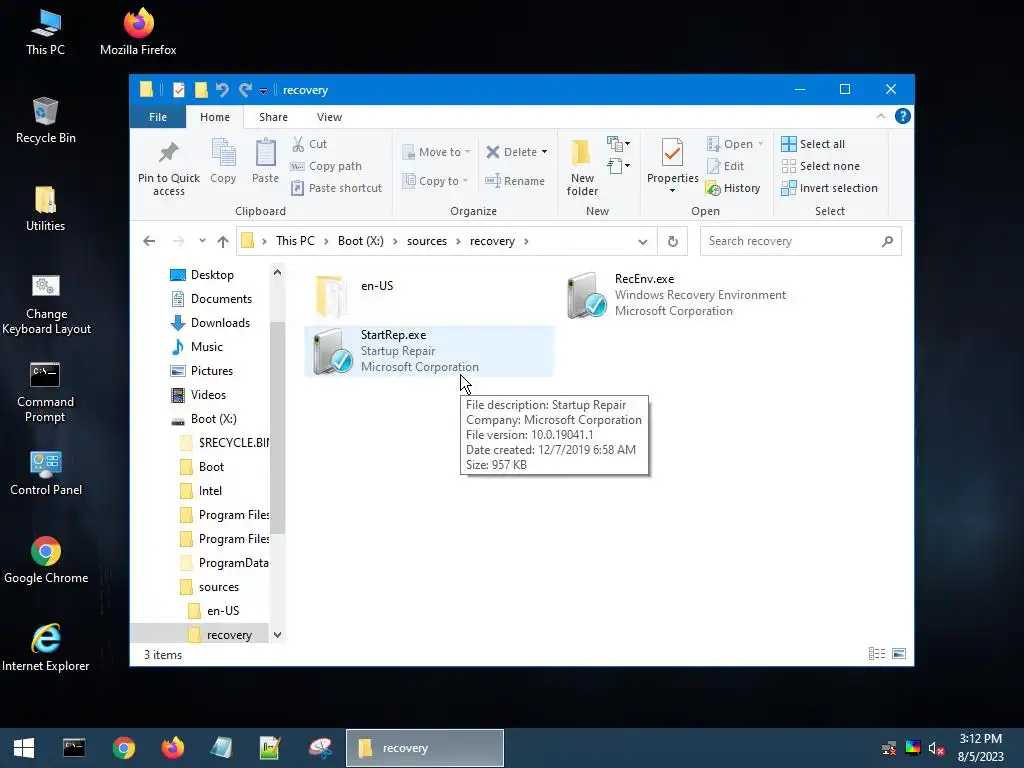1024x768 pixels.
Task: Refresh the recovery folder view
Action: click(x=673, y=242)
